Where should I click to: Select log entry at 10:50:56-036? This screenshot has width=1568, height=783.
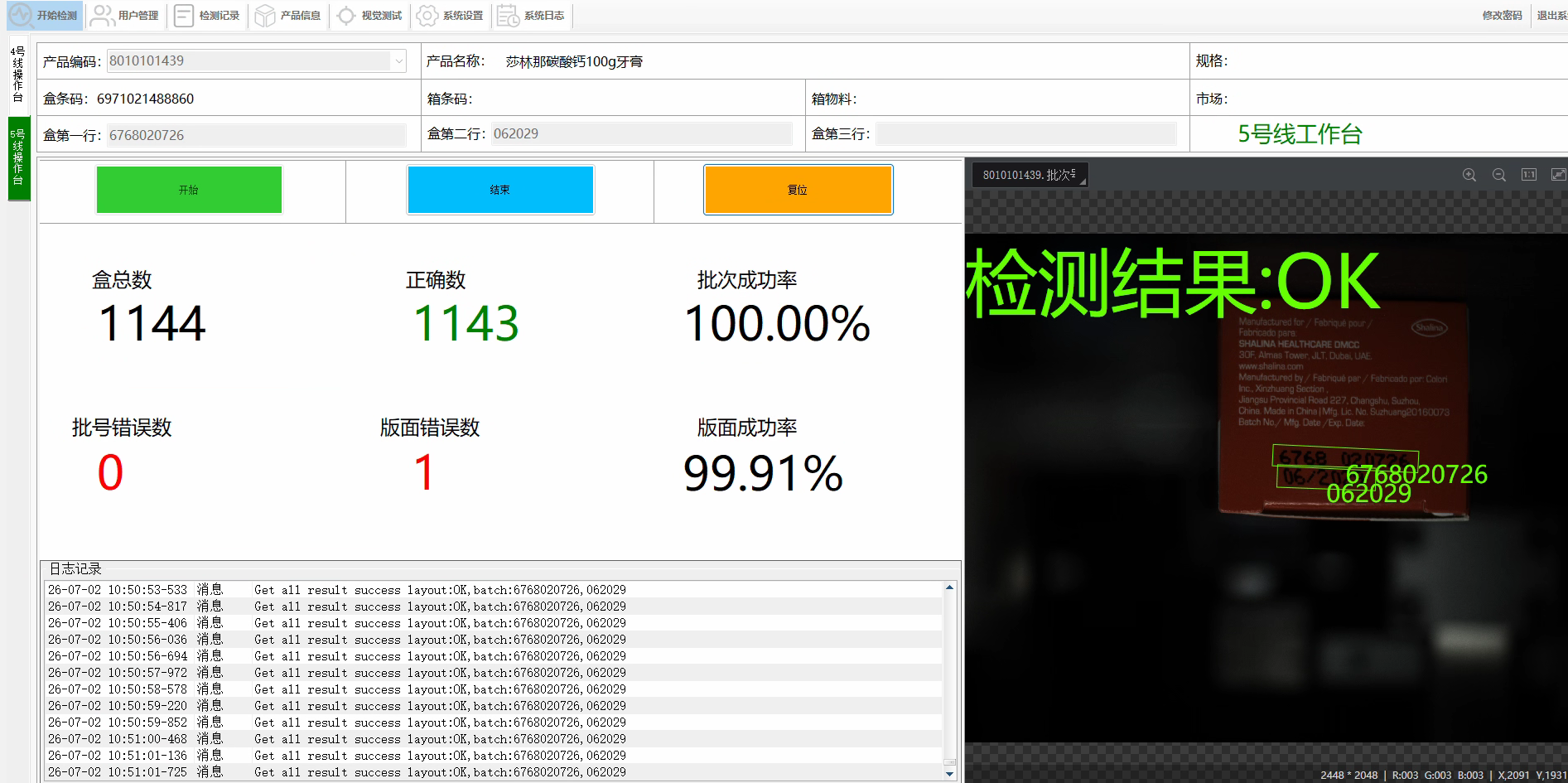pos(494,640)
